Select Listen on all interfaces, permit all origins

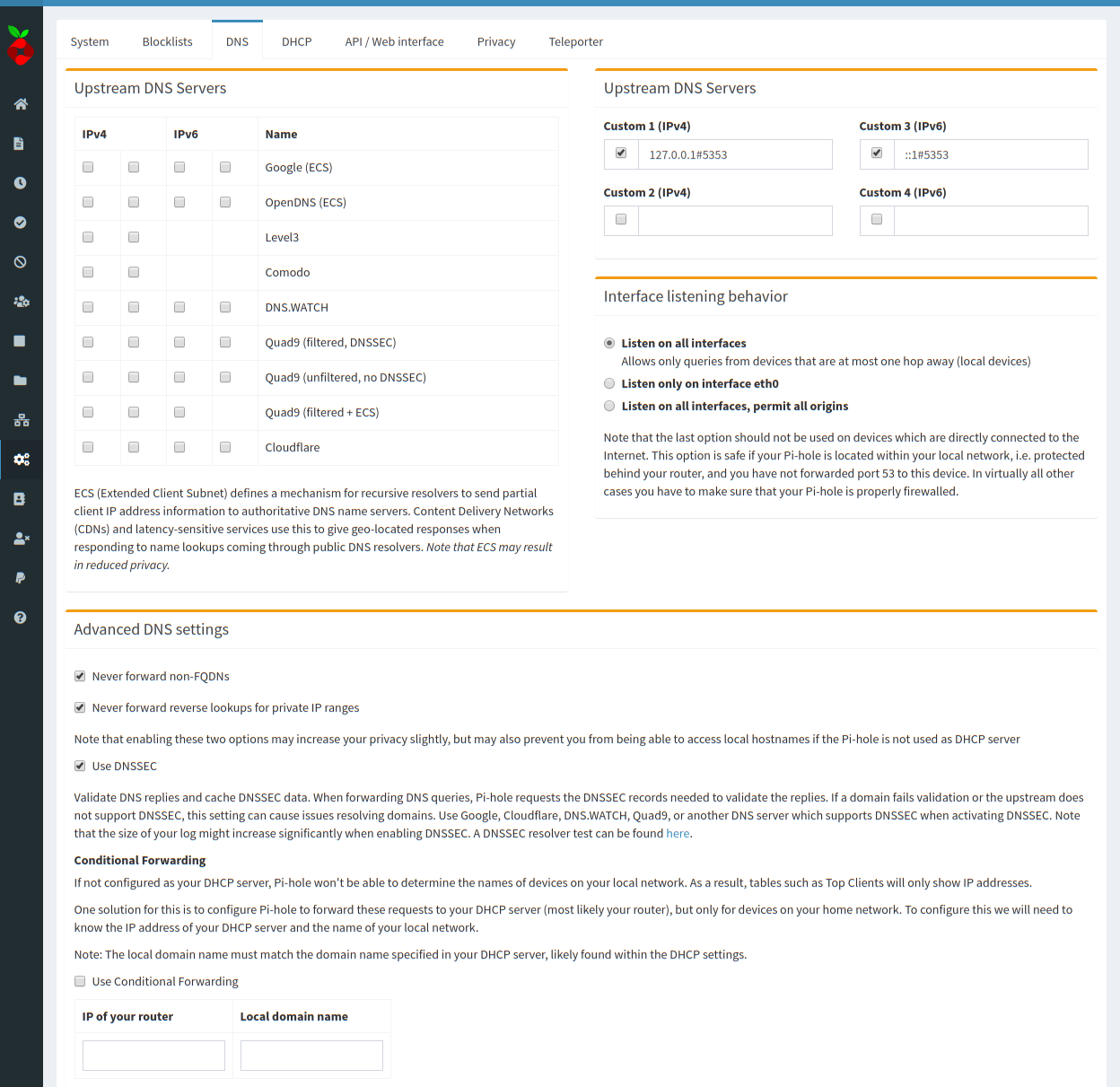(x=609, y=406)
